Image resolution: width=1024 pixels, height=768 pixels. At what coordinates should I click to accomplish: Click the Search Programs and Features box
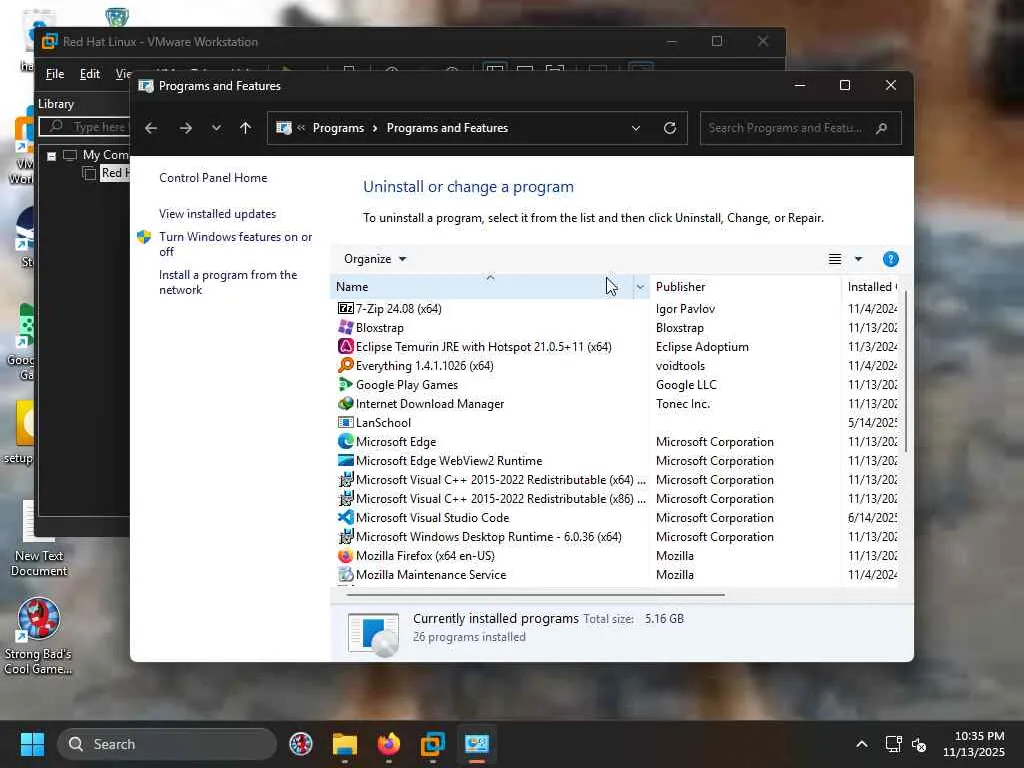coord(800,128)
